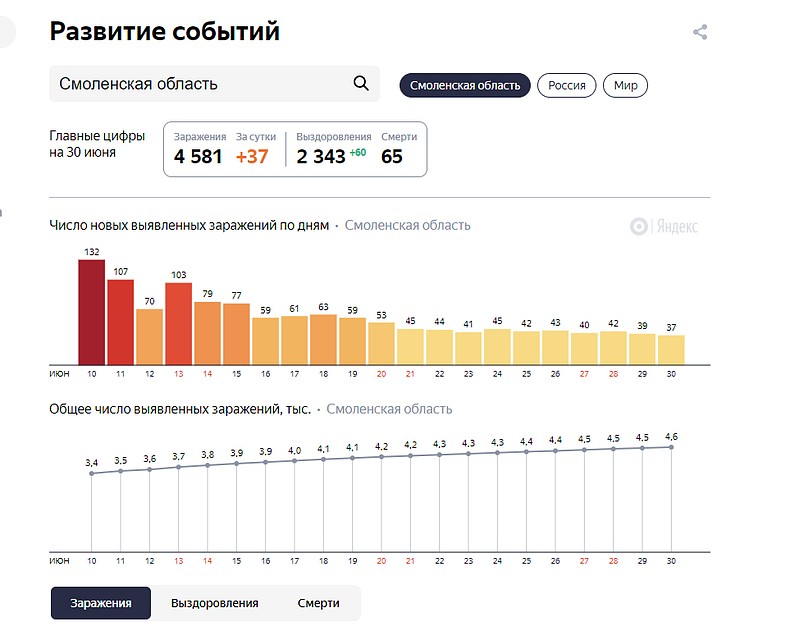The image size is (790, 640).
Task: Click the daily increase value +37
Action: (252, 157)
